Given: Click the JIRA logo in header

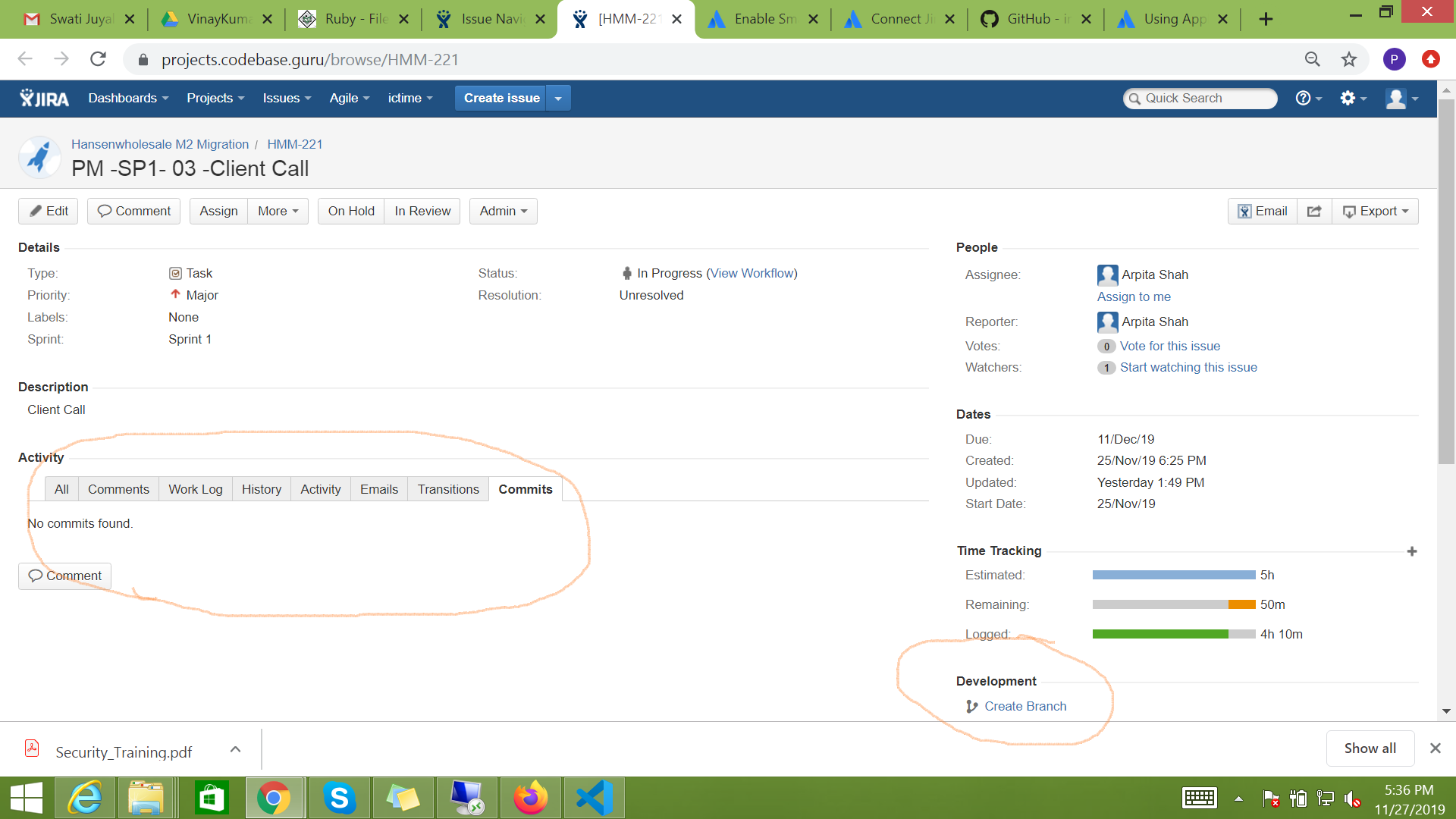Looking at the screenshot, I should point(44,99).
